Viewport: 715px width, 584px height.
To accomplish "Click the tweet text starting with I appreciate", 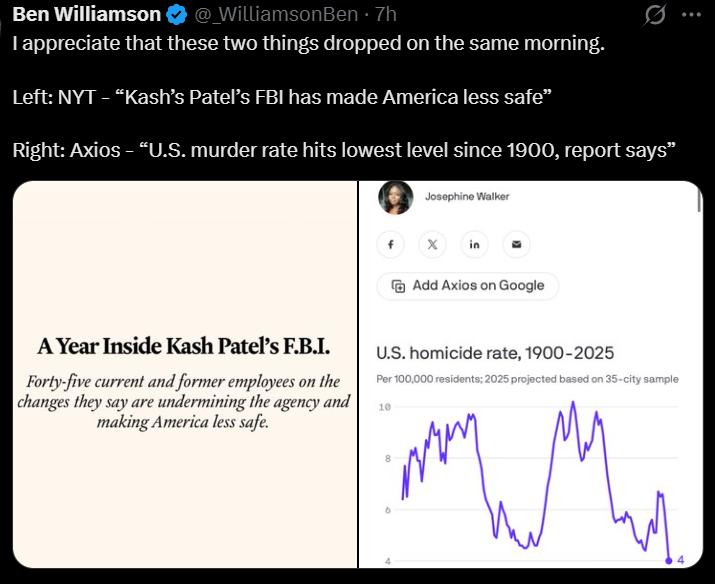I will coord(309,46).
